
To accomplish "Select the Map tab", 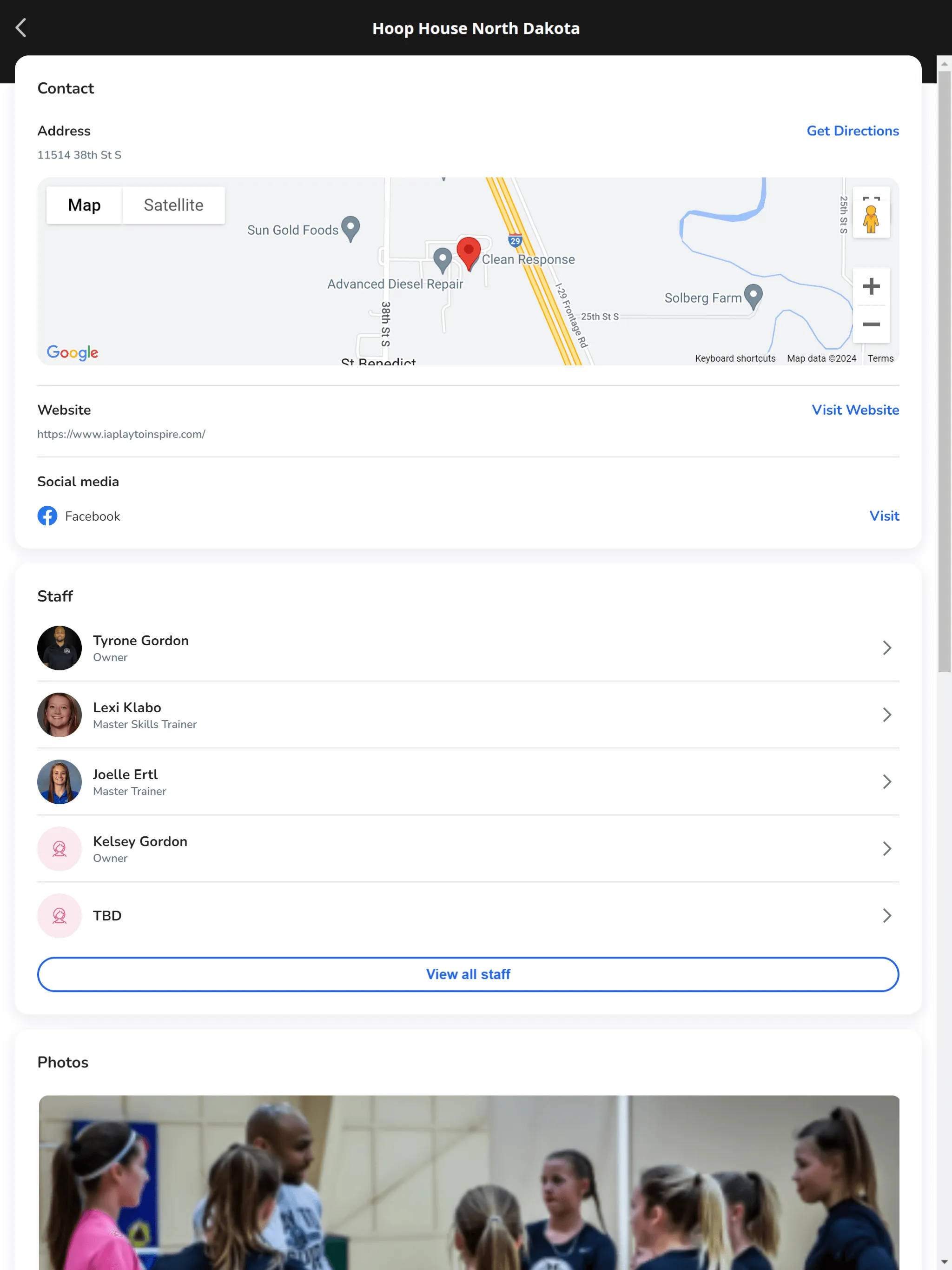I will (x=84, y=205).
